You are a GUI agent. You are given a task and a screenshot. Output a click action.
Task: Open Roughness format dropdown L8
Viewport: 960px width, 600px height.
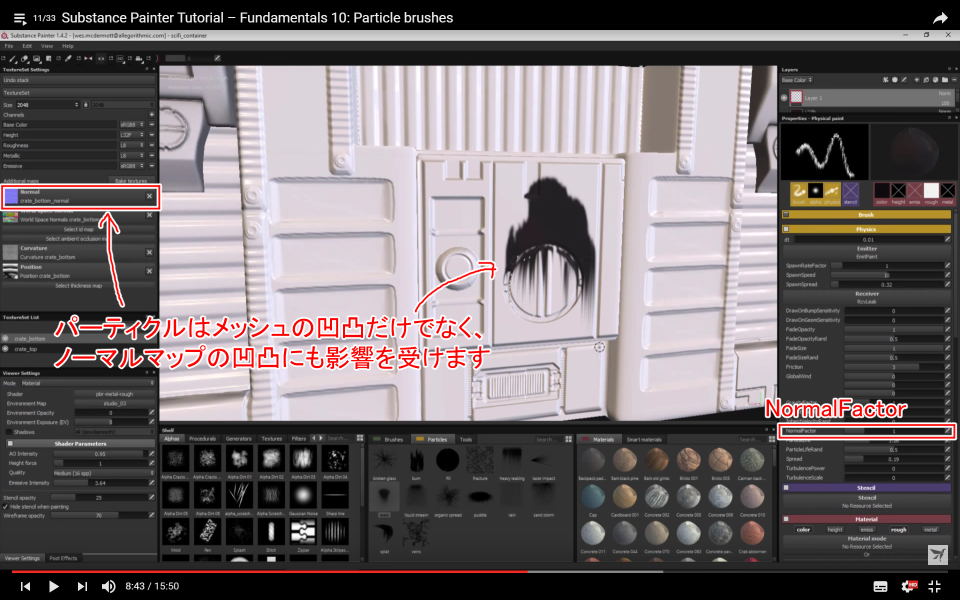(132, 146)
